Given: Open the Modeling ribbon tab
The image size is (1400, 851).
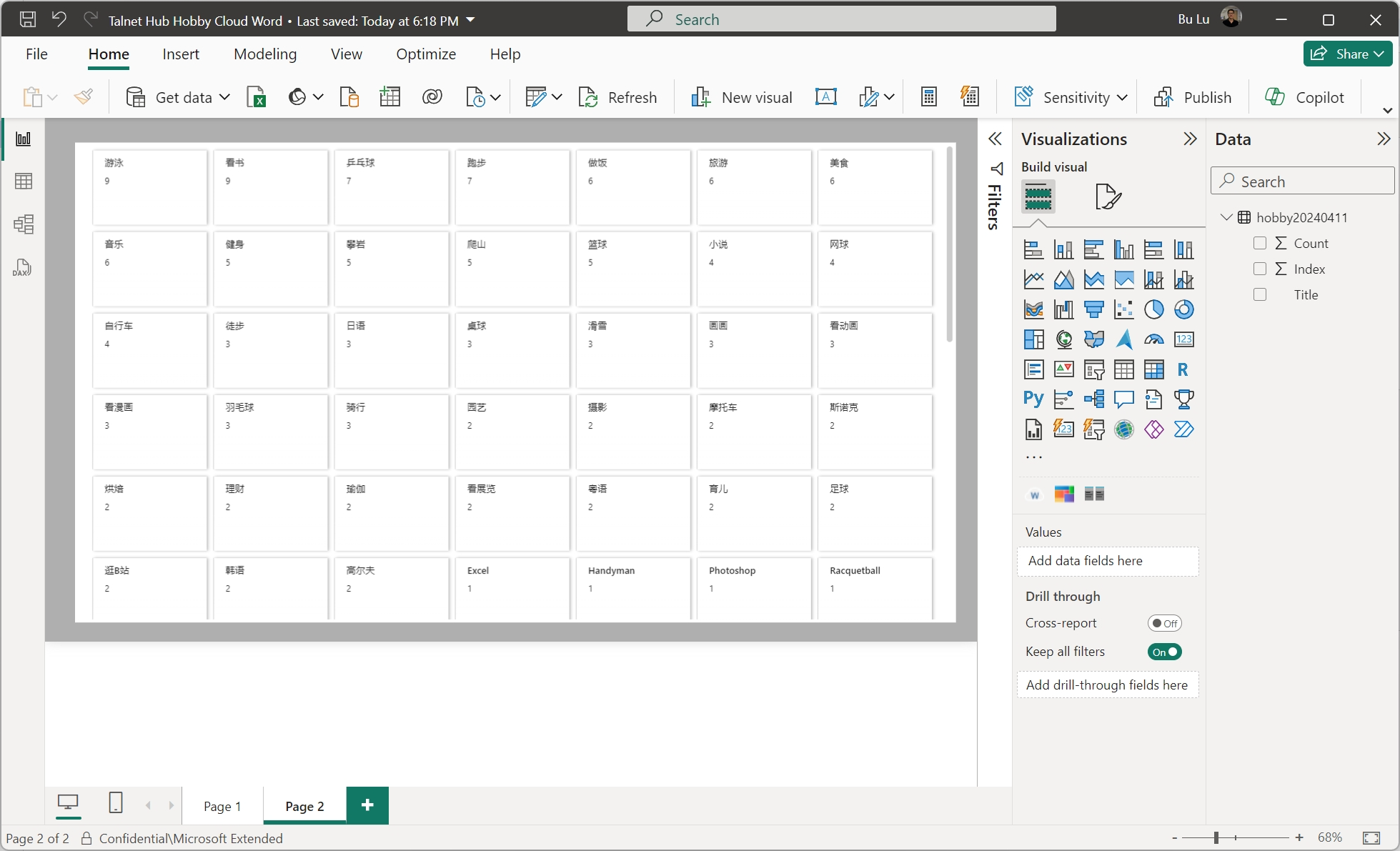Looking at the screenshot, I should (265, 54).
